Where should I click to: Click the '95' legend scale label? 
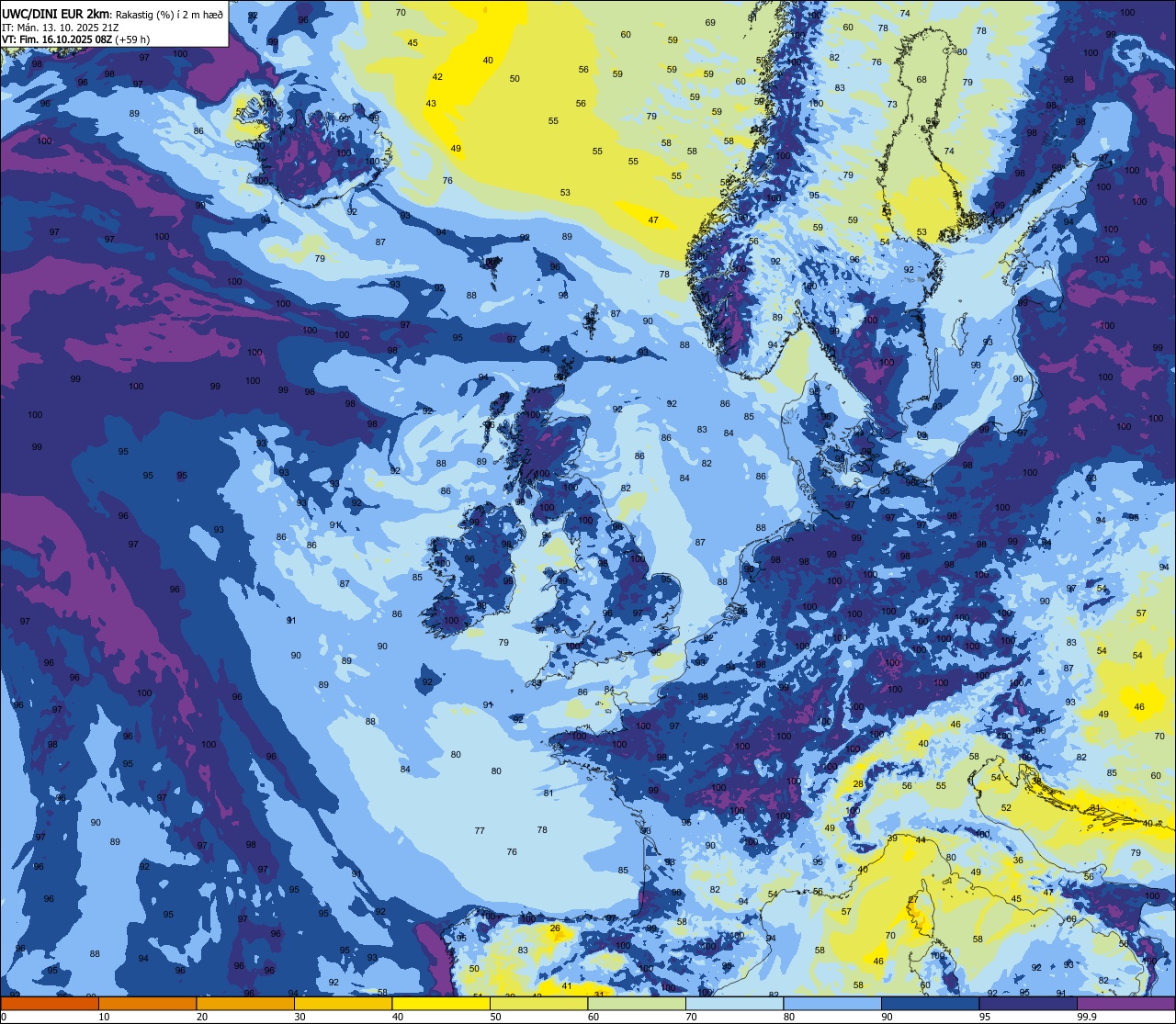click(x=985, y=1017)
